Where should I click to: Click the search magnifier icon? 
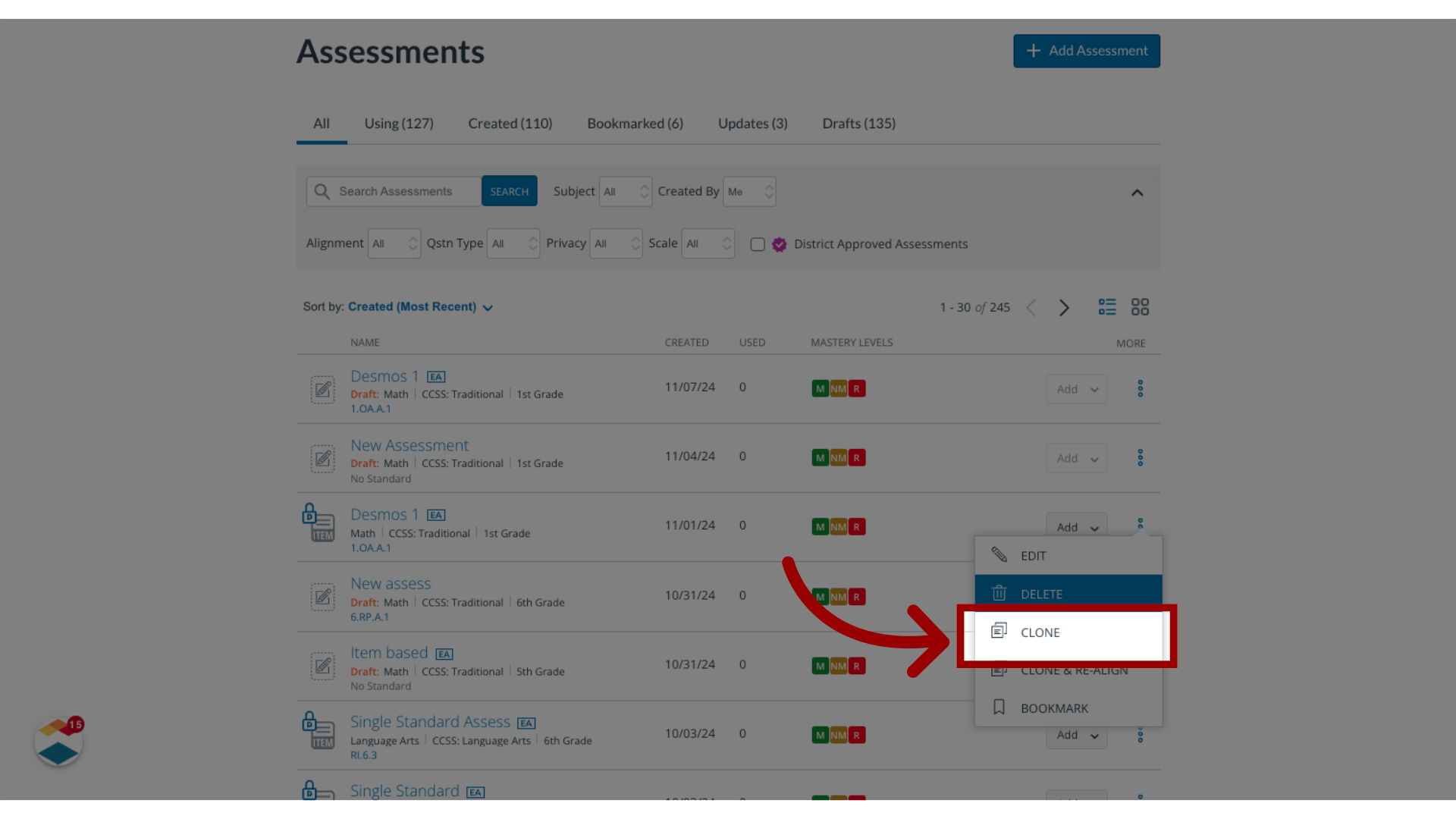coord(322,191)
